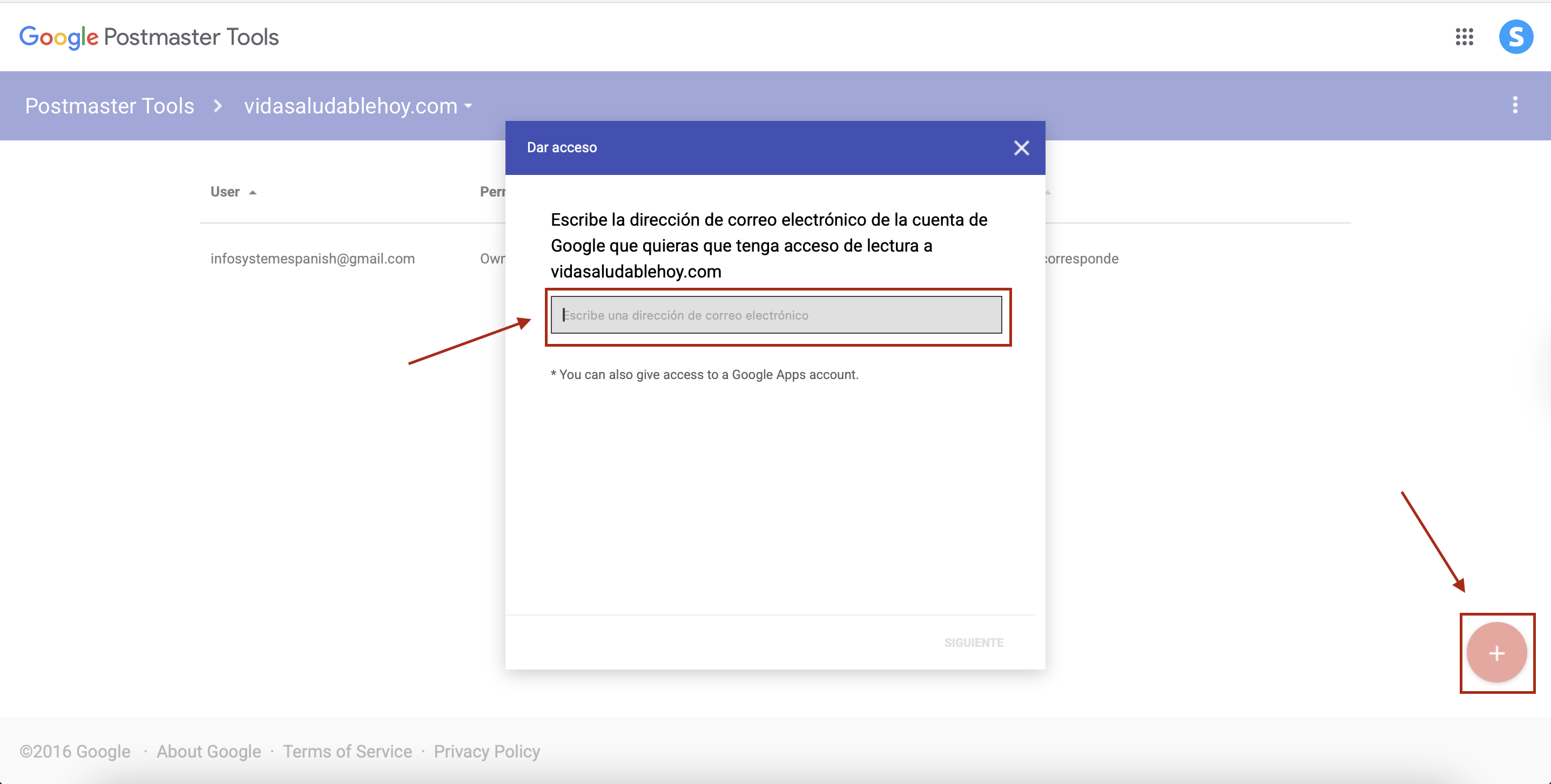Open the Privacy Policy link
The image size is (1551, 784).
click(x=487, y=752)
